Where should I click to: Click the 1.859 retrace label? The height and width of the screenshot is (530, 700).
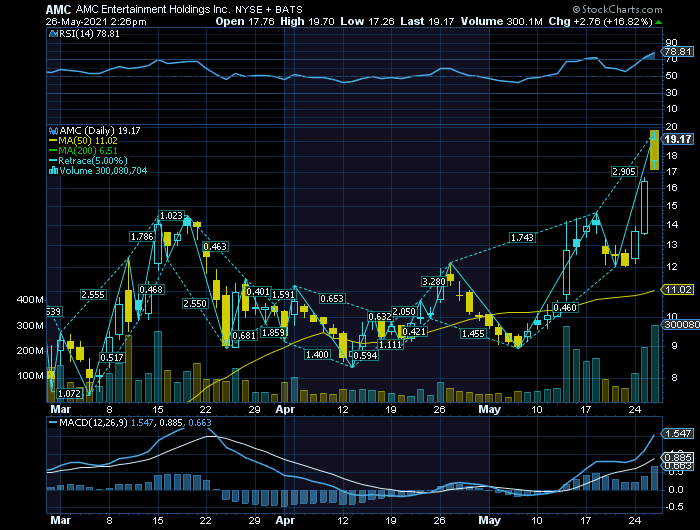(x=273, y=333)
